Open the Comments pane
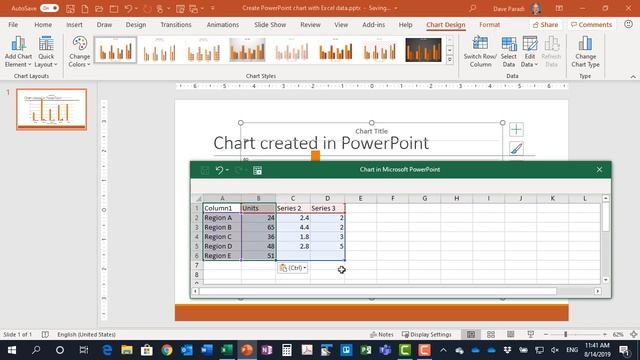 (591, 24)
